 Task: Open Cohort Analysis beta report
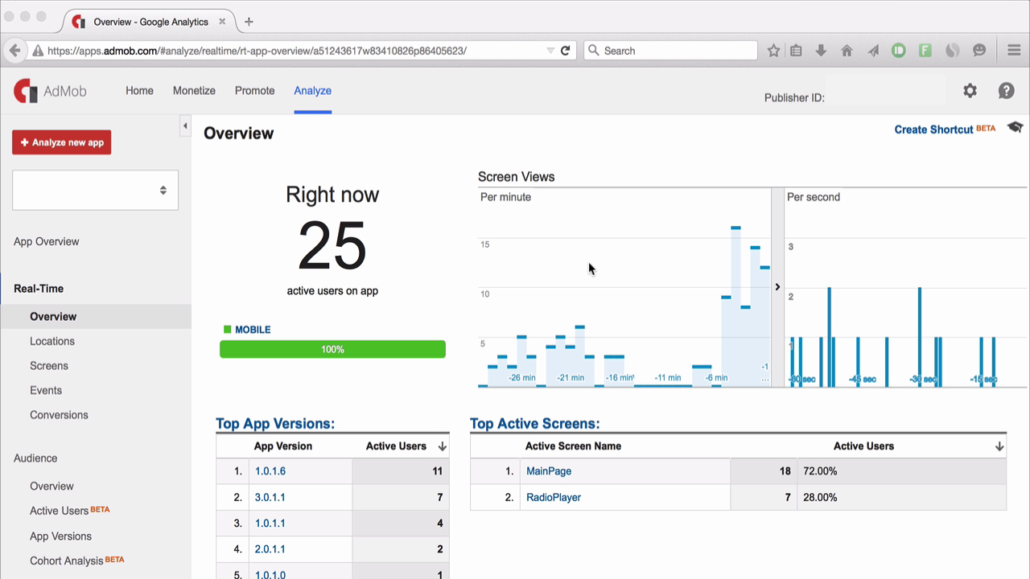click(66, 561)
